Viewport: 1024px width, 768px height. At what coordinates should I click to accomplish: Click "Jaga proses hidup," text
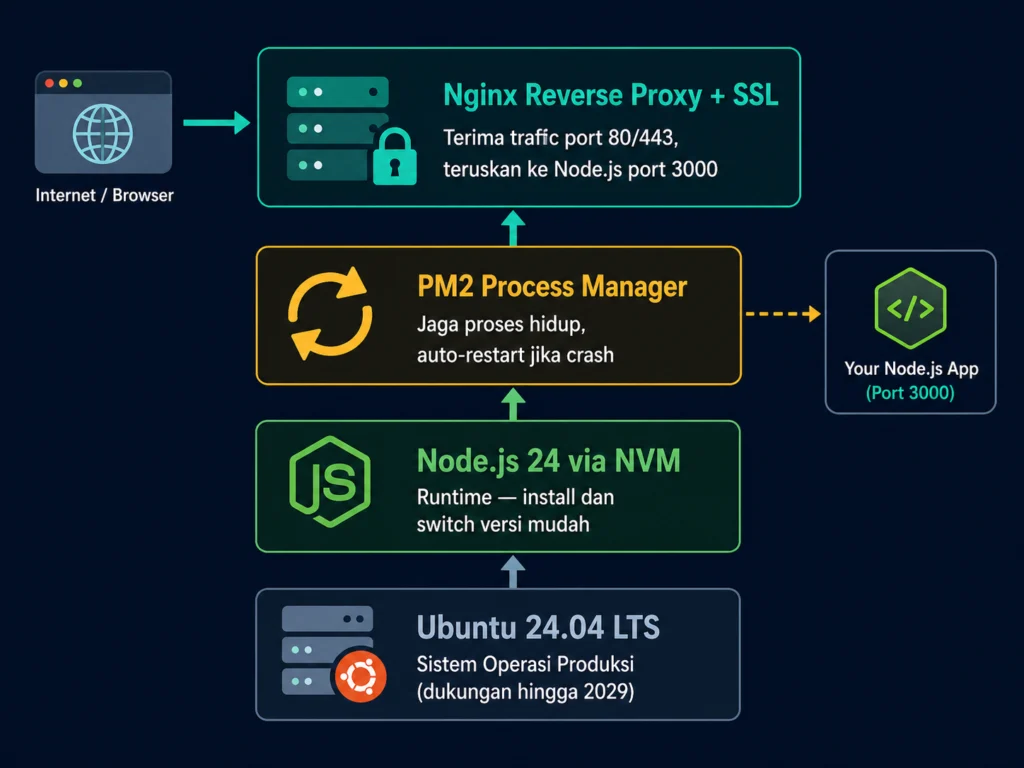[501, 324]
